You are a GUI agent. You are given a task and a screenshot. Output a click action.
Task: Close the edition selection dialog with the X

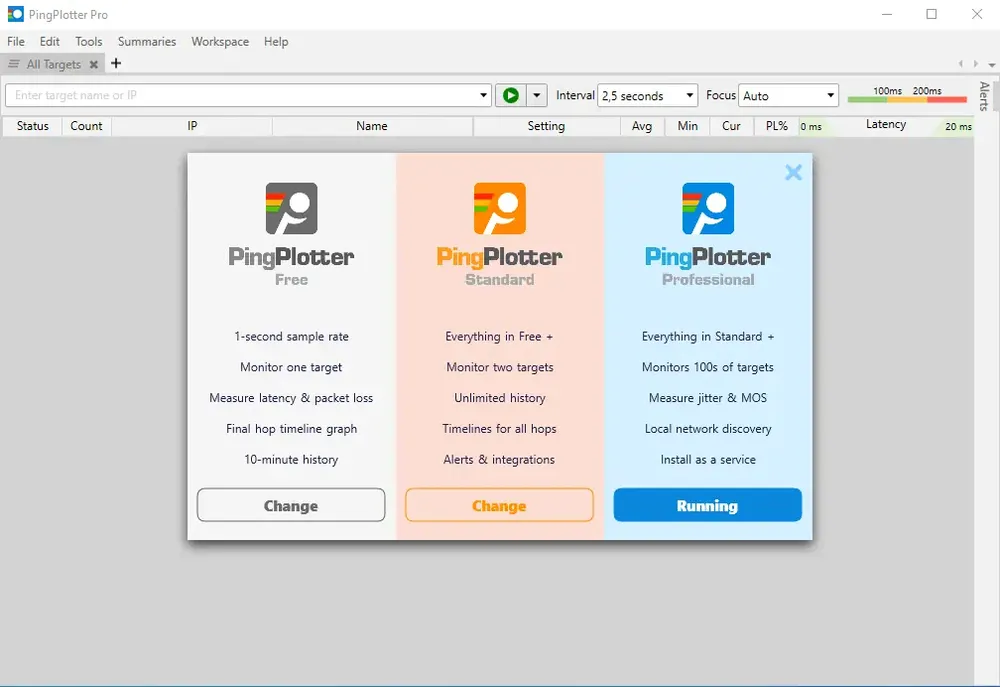(793, 172)
